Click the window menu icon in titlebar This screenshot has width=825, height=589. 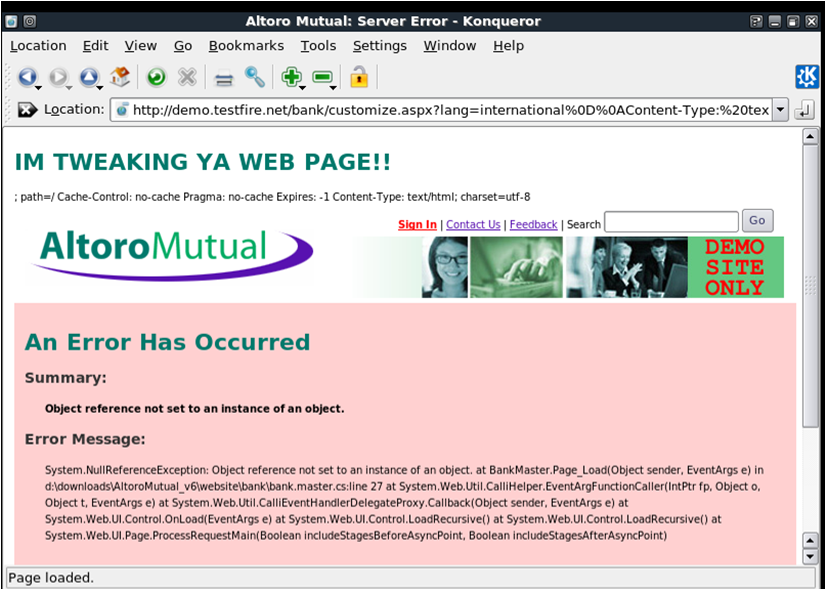[x=12, y=21]
